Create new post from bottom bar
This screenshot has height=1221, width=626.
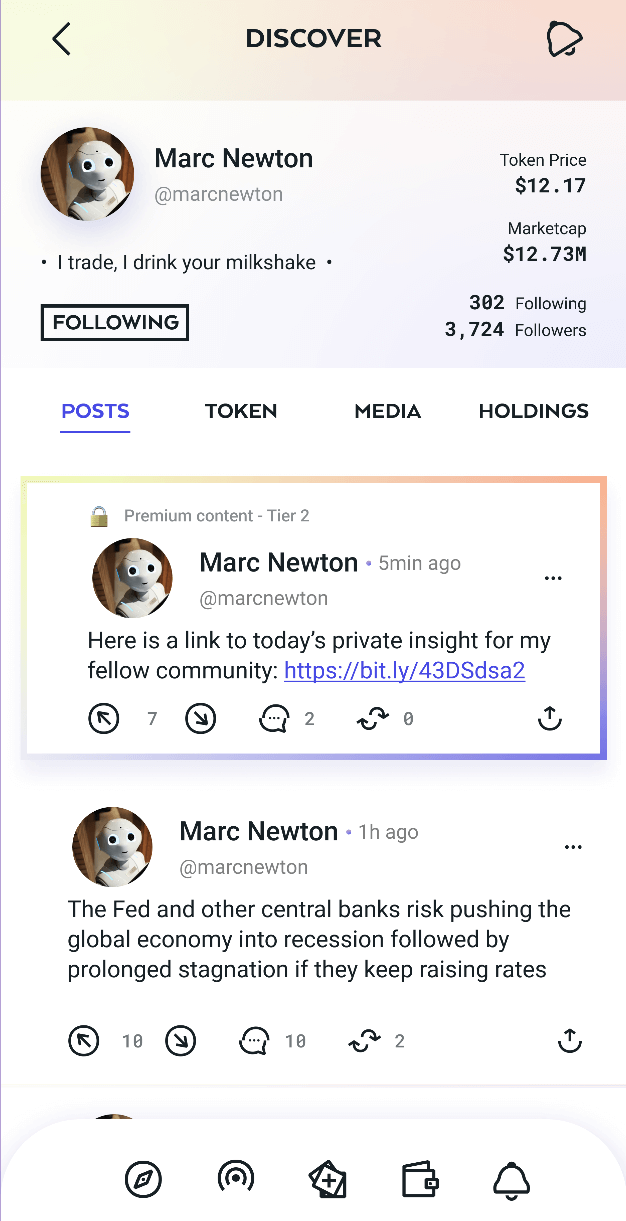point(328,1180)
